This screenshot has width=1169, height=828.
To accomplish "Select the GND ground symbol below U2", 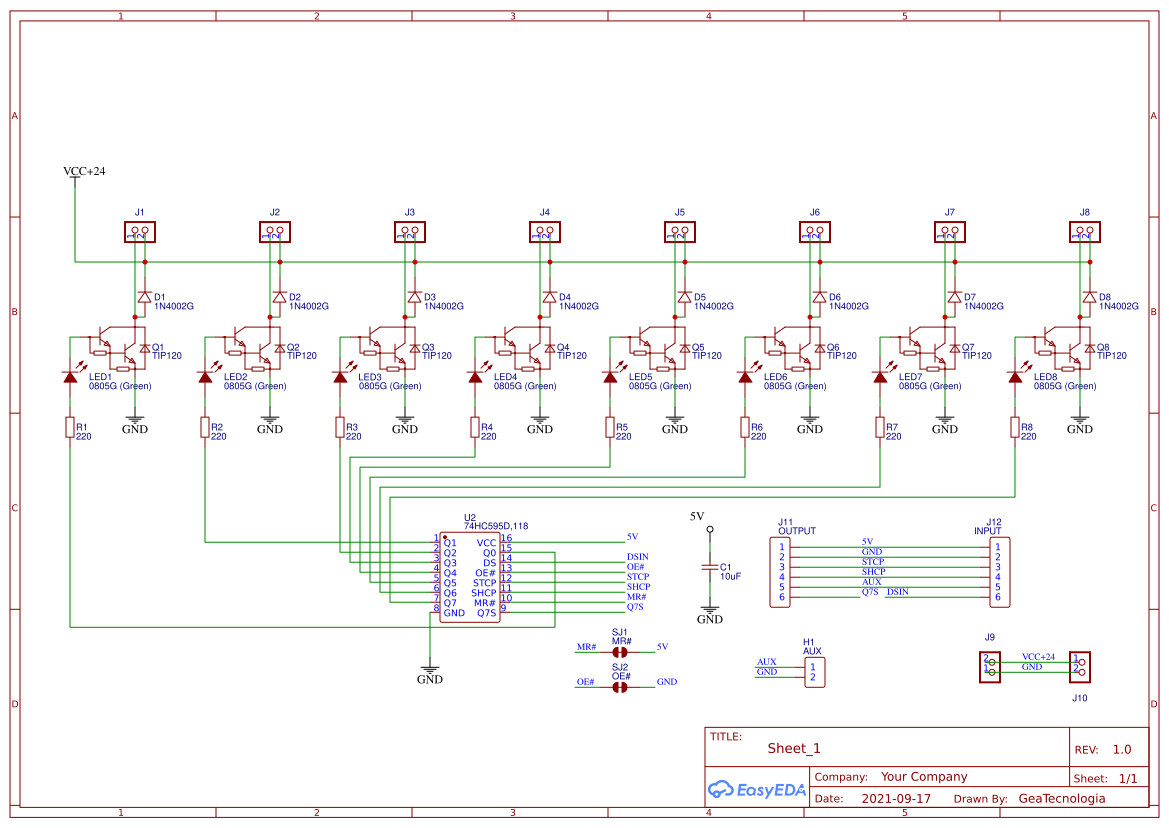I will click(x=430, y=667).
